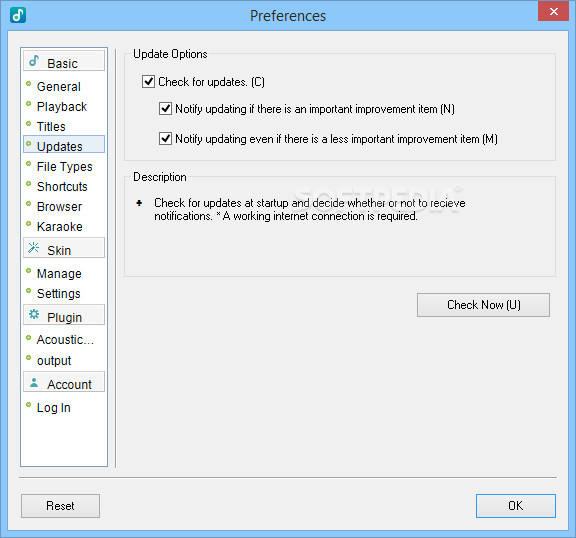Open the Browser preferences page

[x=59, y=207]
